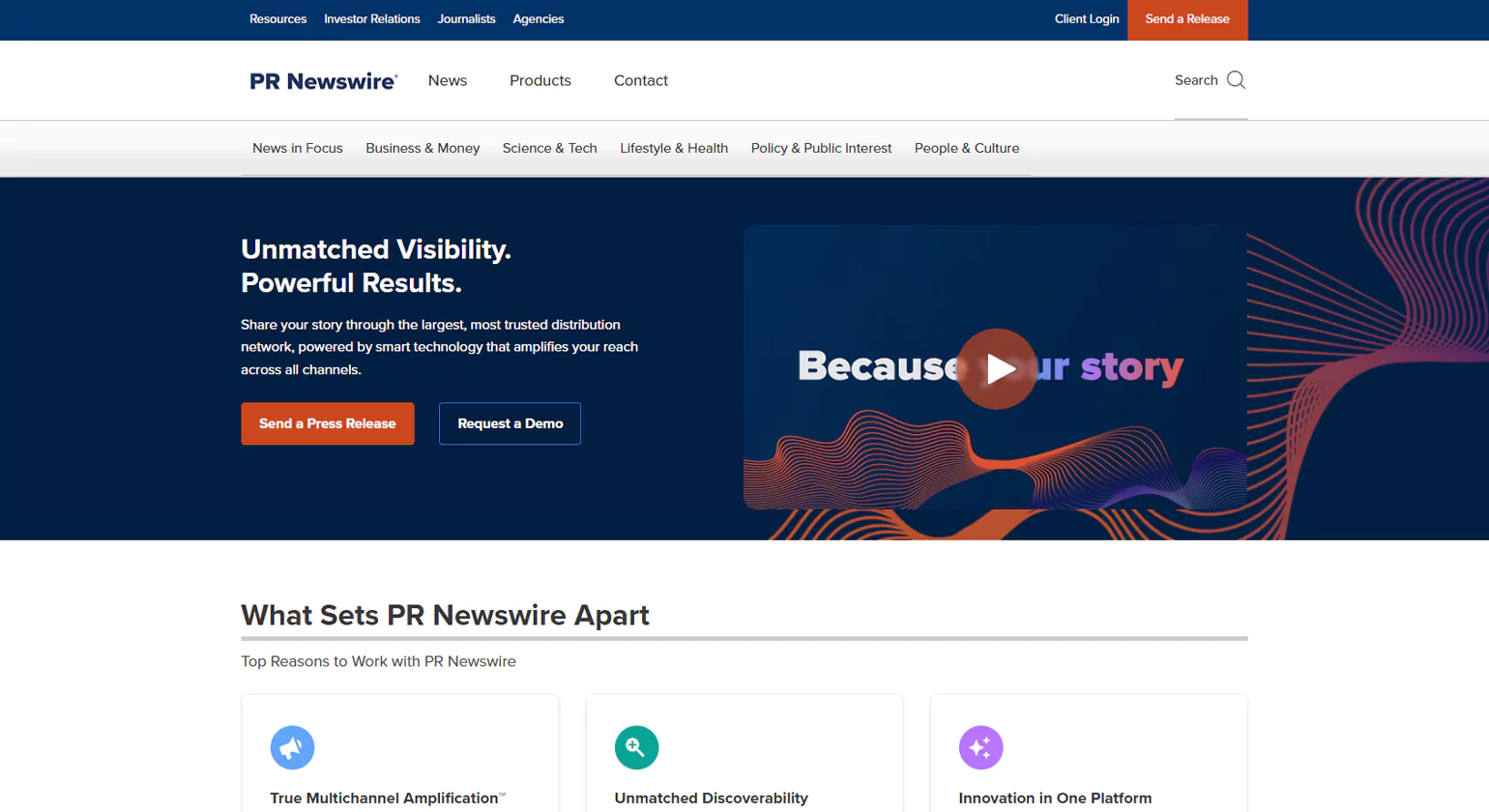This screenshot has height=812, width=1489.
Task: Open the Journalists page
Action: coord(466,18)
